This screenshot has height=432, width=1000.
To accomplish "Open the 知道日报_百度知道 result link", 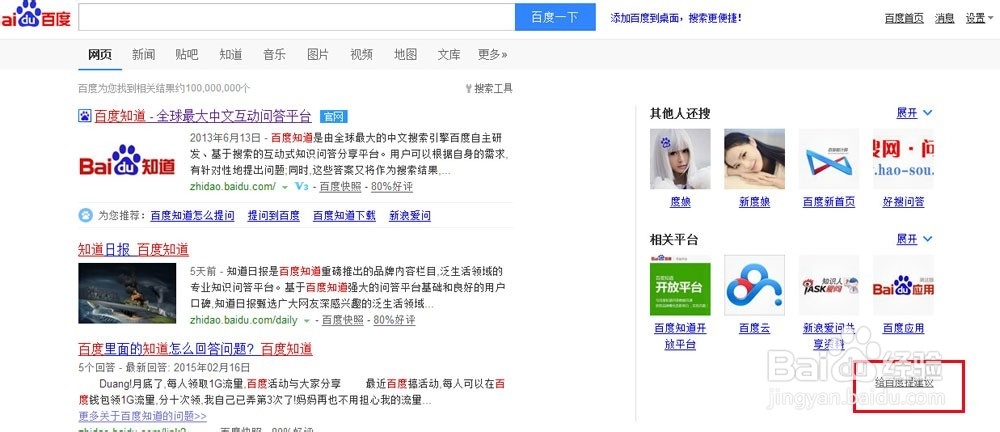I will point(133,250).
